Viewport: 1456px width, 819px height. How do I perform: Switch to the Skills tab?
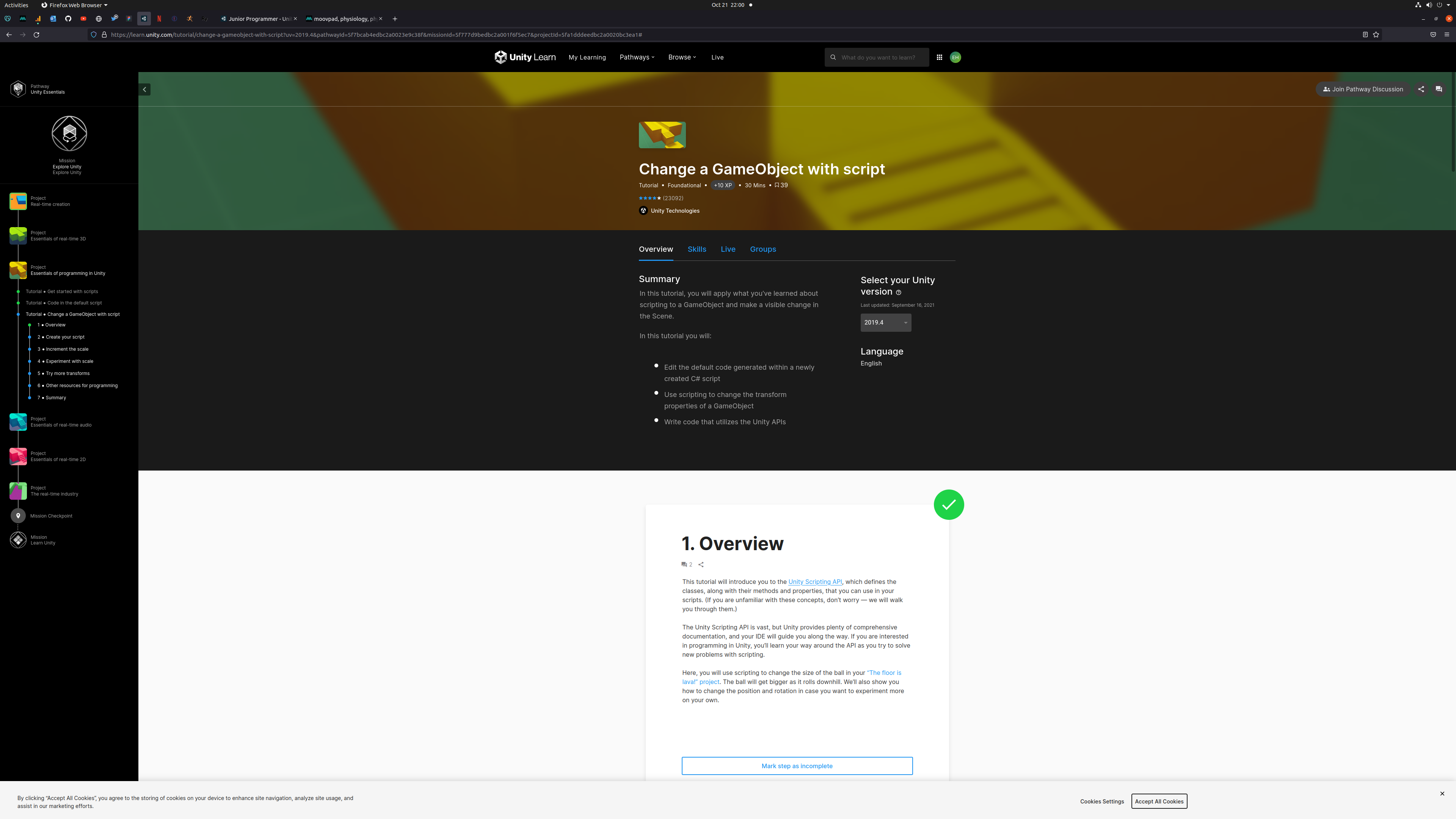[x=697, y=249]
